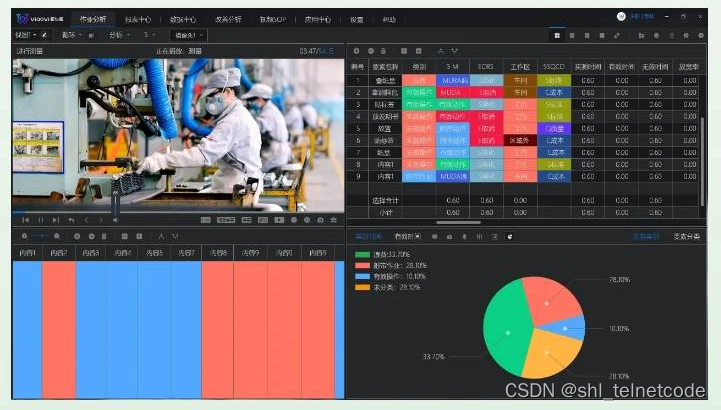Click the 要素分类 button at chart panel right
This screenshot has height=410, width=721.
pyautogui.click(x=687, y=237)
